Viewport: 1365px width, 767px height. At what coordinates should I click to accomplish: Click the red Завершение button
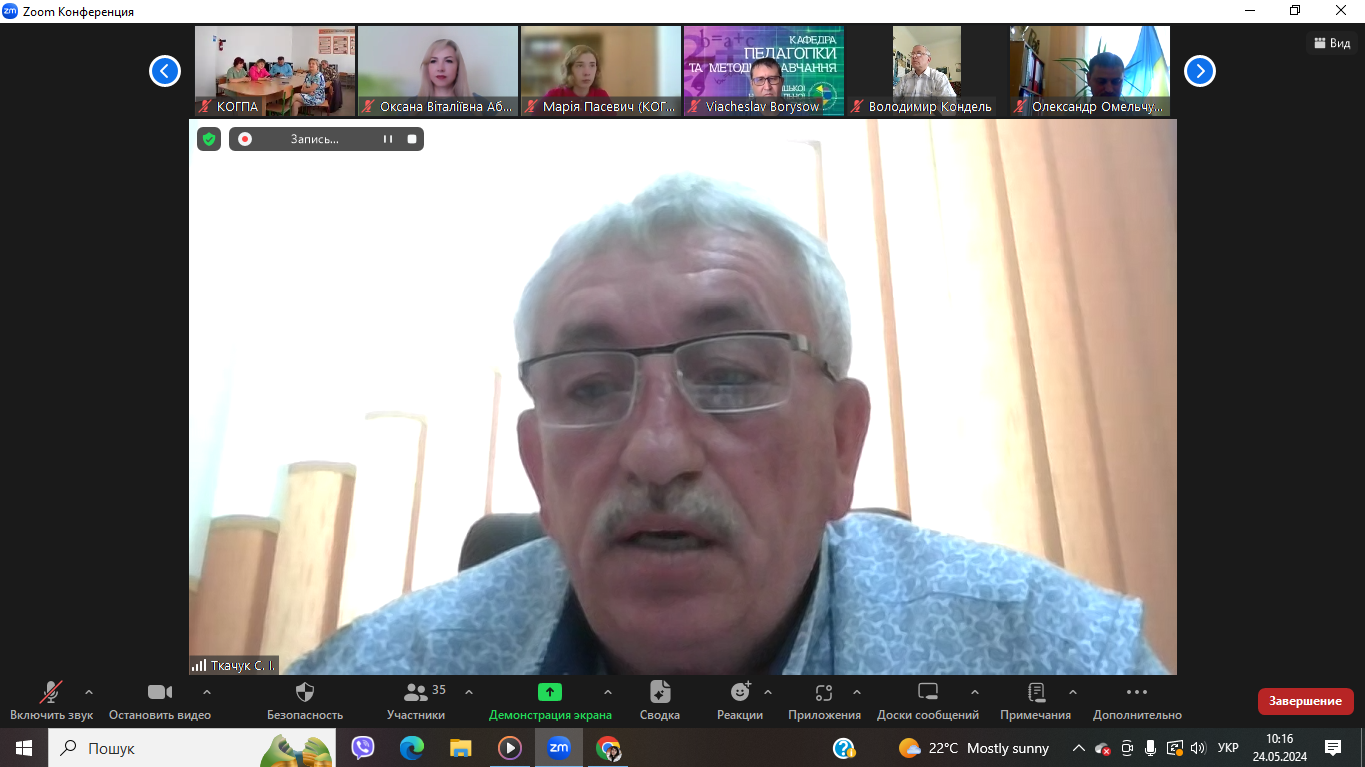tap(1305, 701)
